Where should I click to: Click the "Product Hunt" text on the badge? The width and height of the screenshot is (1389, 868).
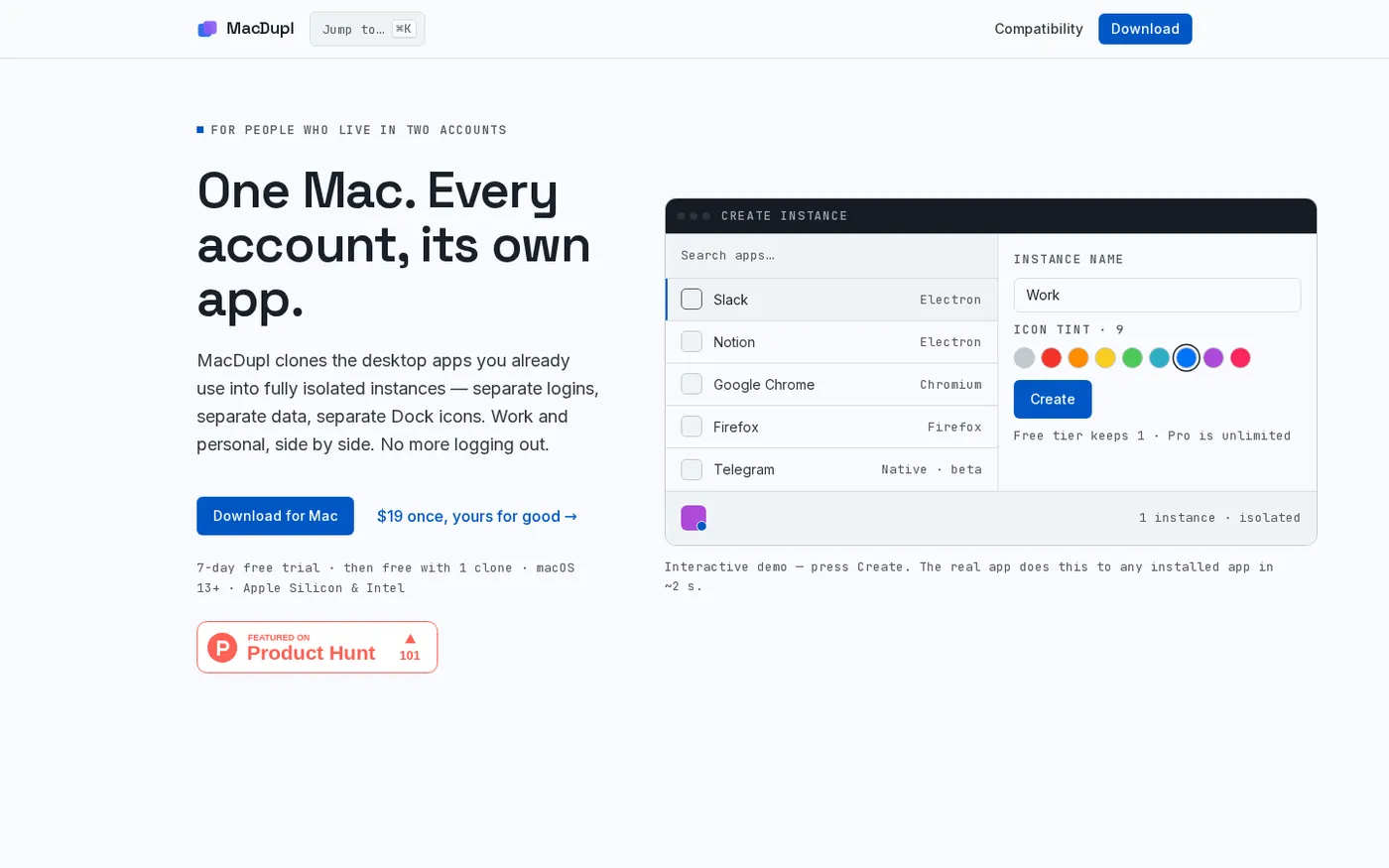point(311,653)
